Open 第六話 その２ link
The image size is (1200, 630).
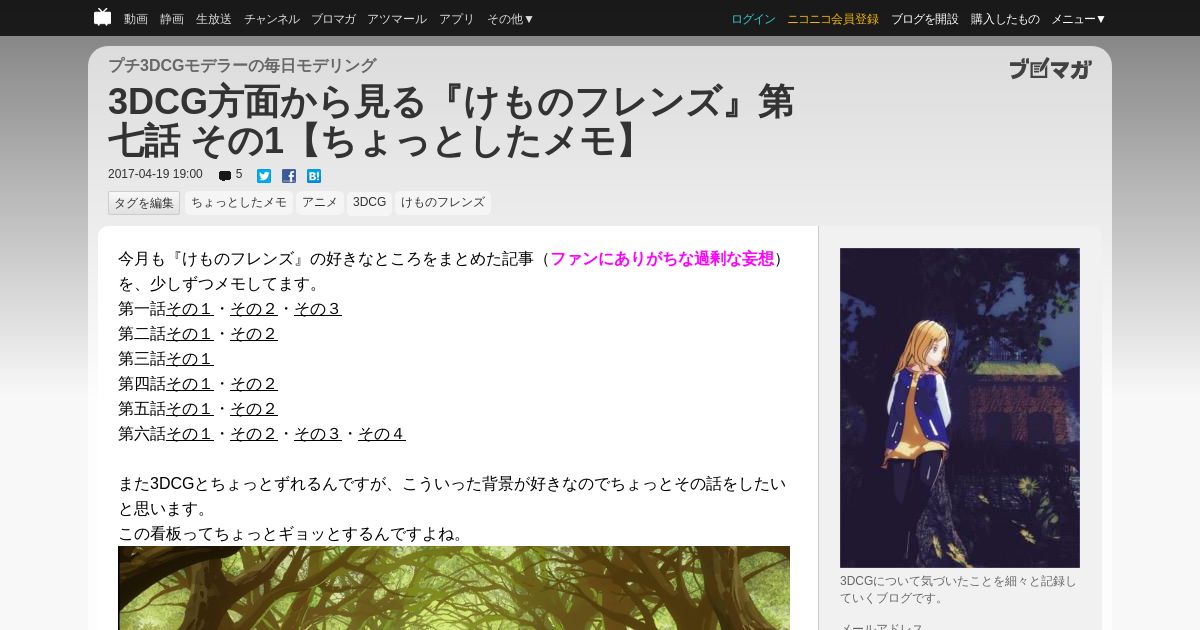point(254,434)
